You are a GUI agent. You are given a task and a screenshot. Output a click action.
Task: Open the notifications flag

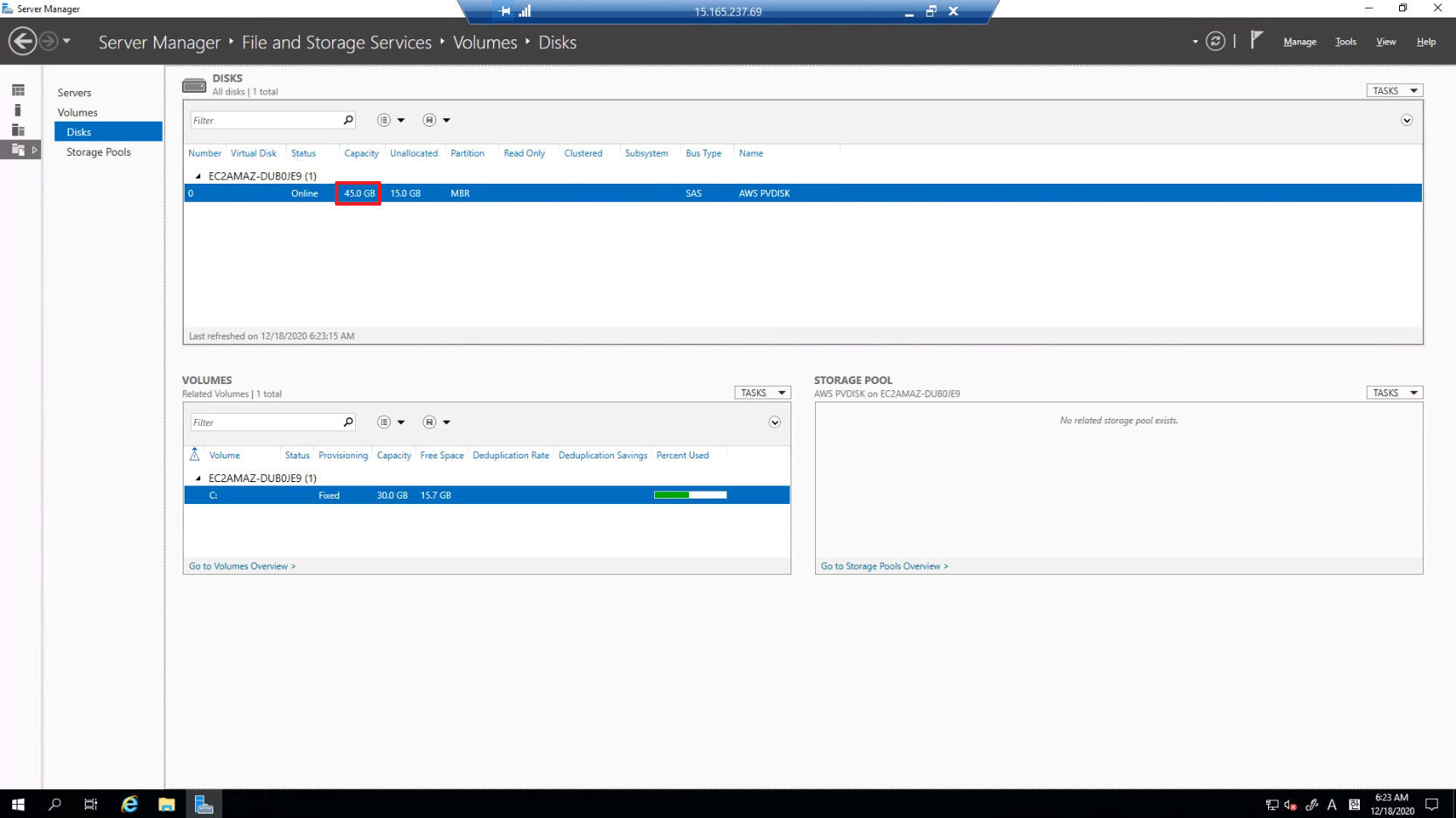pos(1257,40)
